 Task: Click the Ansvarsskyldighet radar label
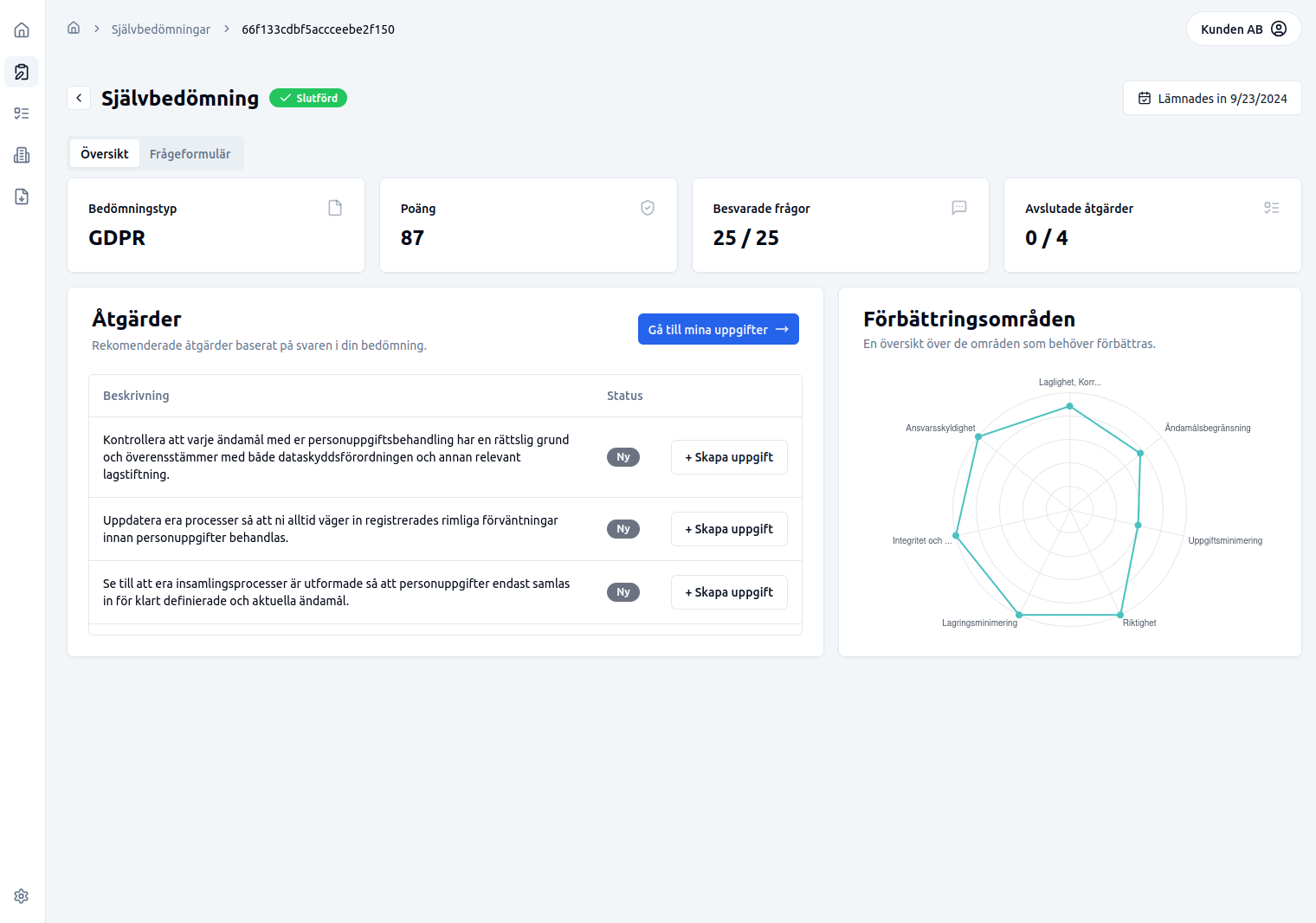(940, 428)
